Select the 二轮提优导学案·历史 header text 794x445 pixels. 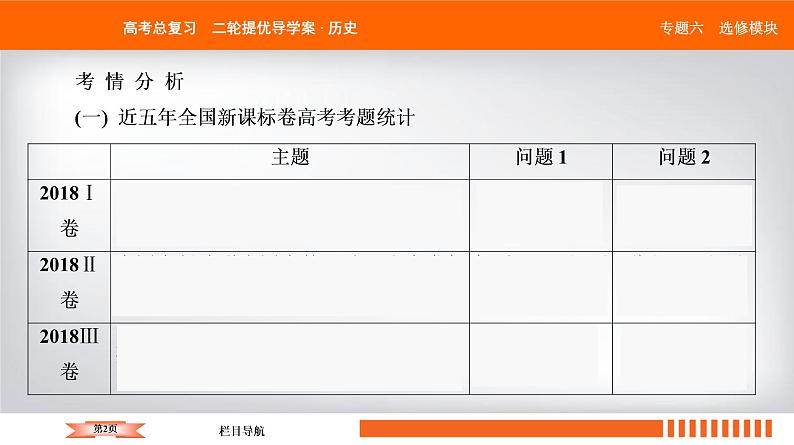tap(285, 27)
